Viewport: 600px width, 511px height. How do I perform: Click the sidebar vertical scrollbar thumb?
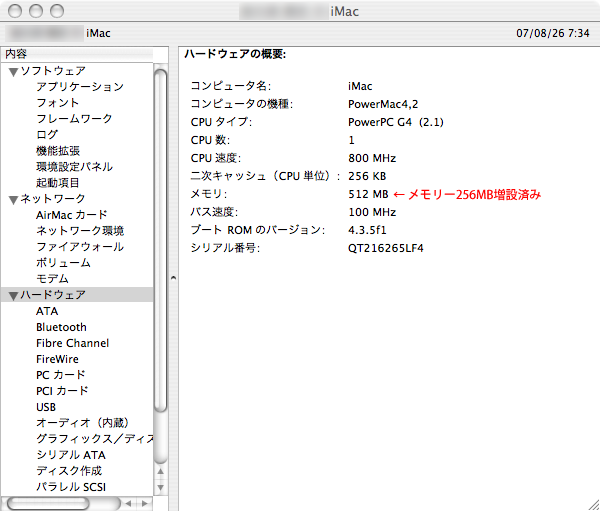pos(160,241)
